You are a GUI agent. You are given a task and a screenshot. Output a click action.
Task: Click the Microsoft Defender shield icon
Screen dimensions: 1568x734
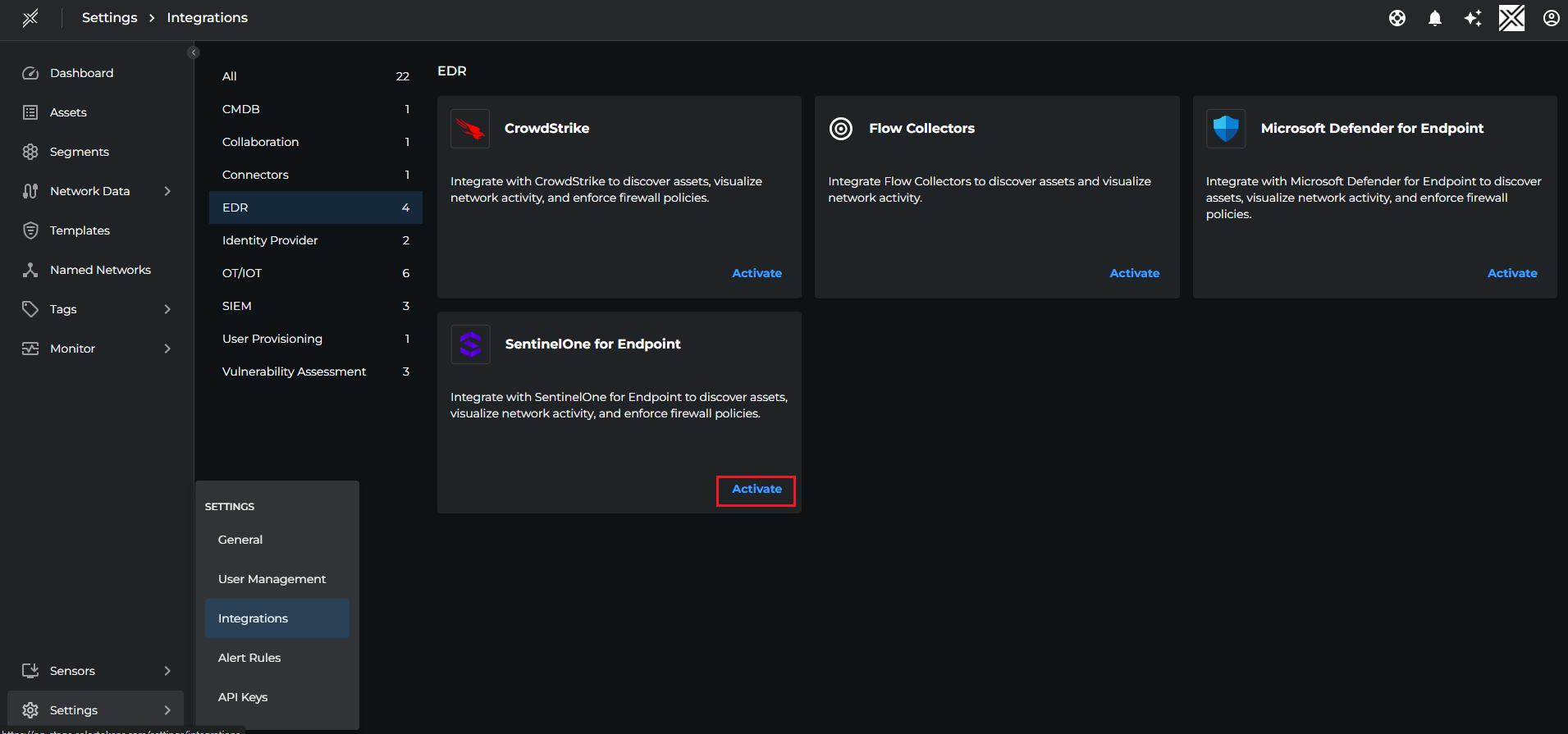[1226, 129]
